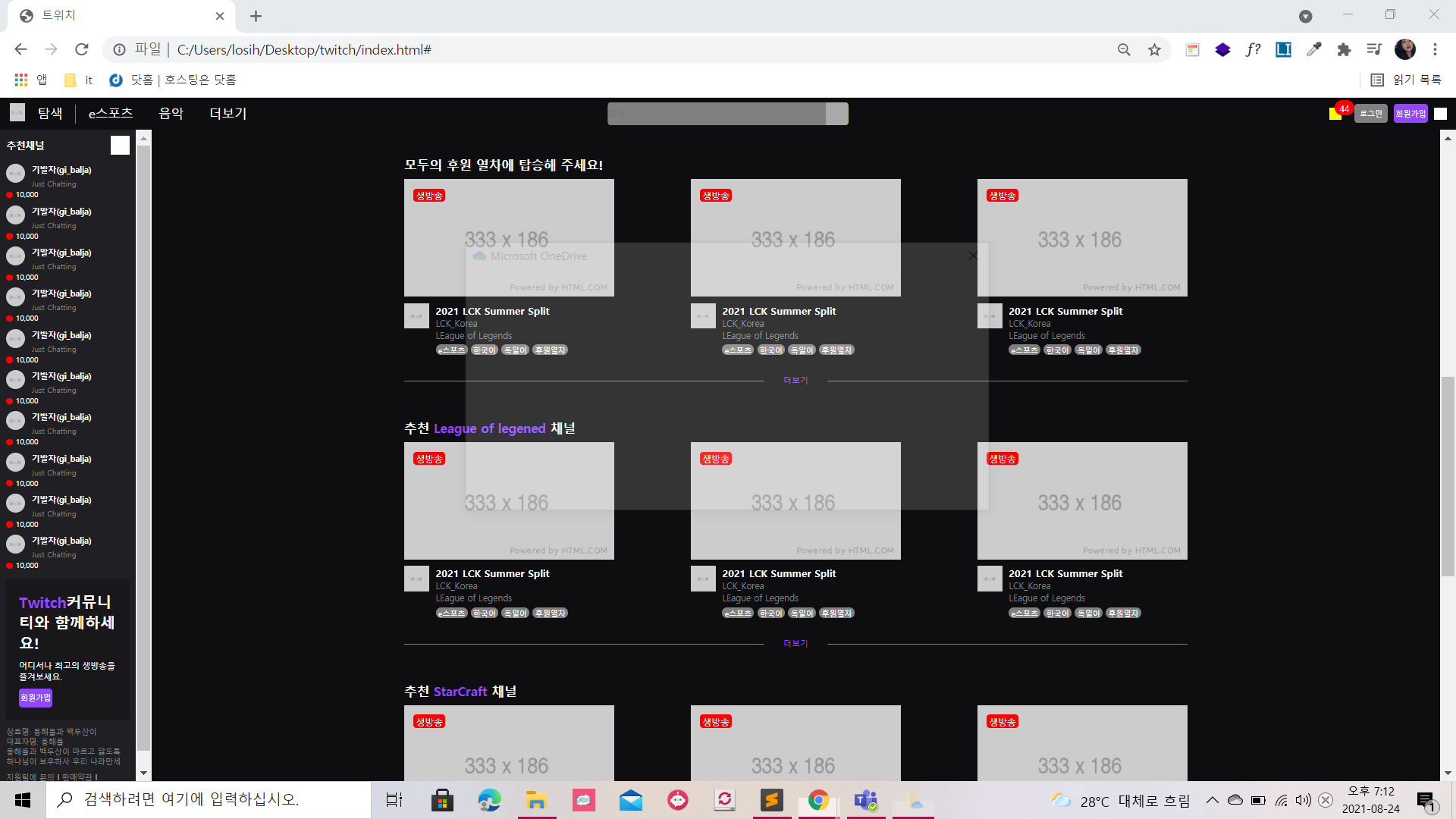This screenshot has height=819, width=1456.
Task: Open the Chrome extensions puzzle menu
Action: coord(1344,49)
